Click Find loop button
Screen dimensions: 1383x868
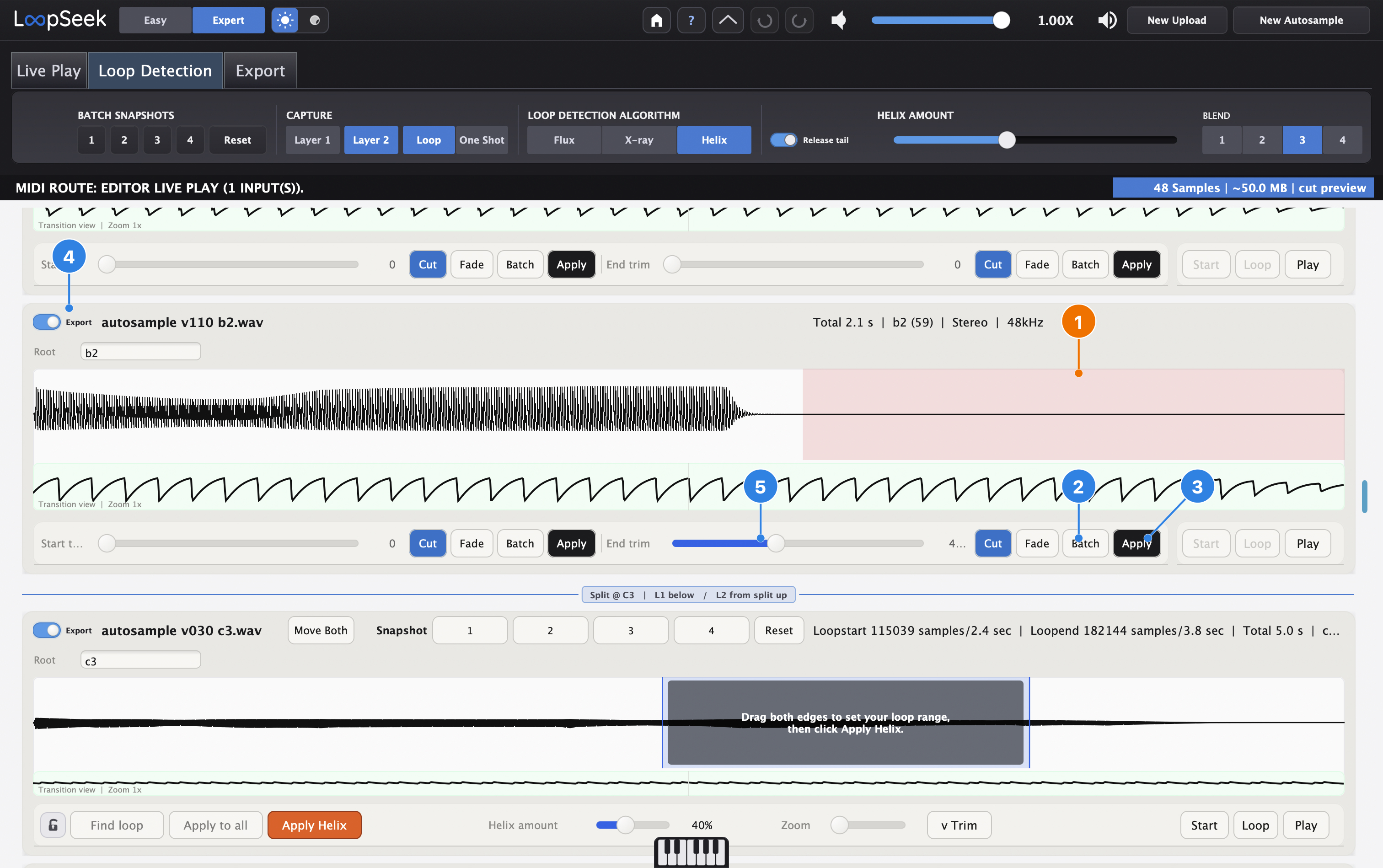[x=117, y=825]
